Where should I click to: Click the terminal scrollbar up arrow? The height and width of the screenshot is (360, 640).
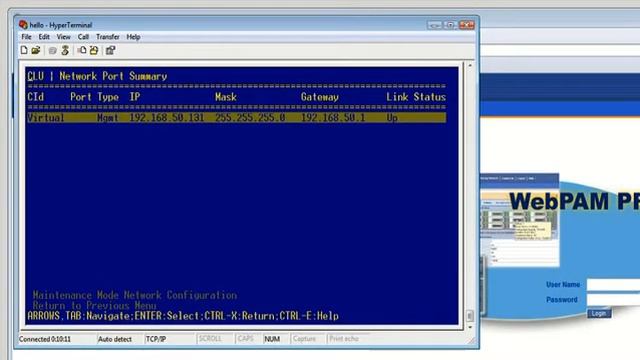click(470, 65)
